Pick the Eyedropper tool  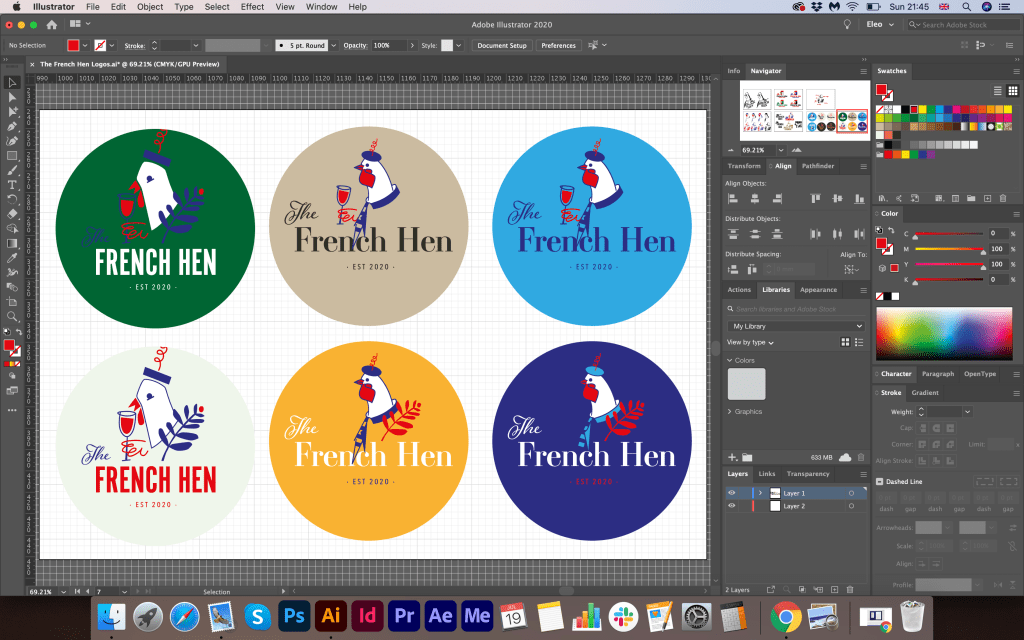[12, 257]
